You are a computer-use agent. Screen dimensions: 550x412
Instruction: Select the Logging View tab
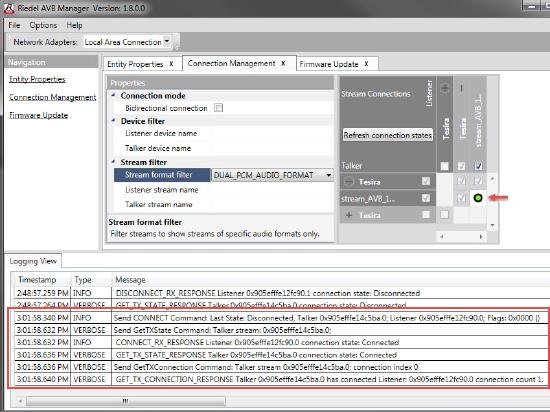click(x=33, y=261)
